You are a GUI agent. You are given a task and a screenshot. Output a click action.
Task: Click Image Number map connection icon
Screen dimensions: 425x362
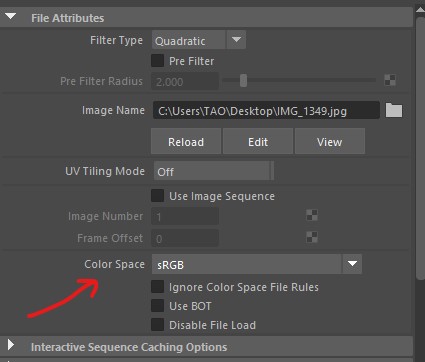(x=312, y=215)
